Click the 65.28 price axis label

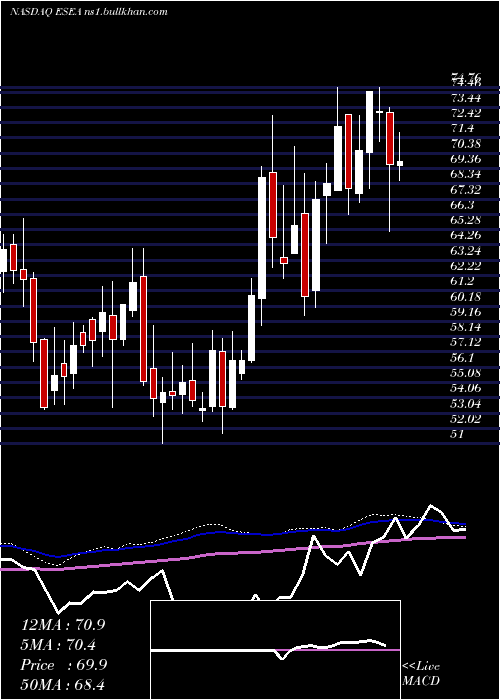point(466,220)
